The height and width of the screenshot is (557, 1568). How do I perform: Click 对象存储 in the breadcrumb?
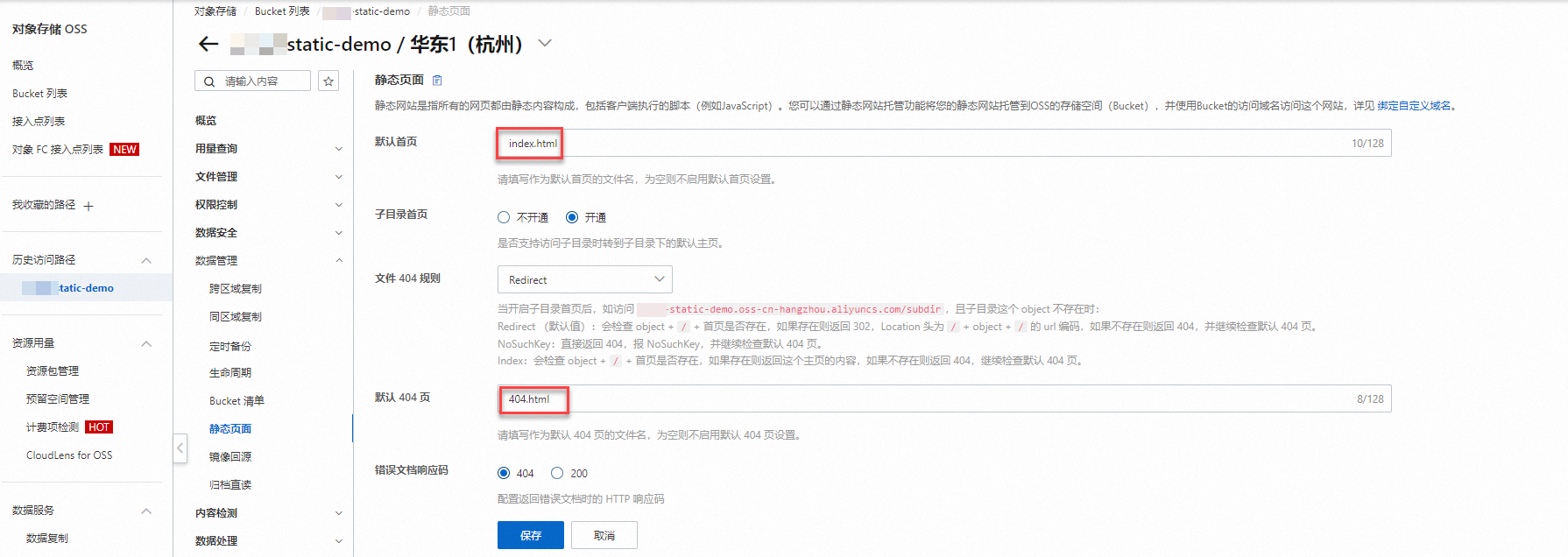(x=215, y=11)
